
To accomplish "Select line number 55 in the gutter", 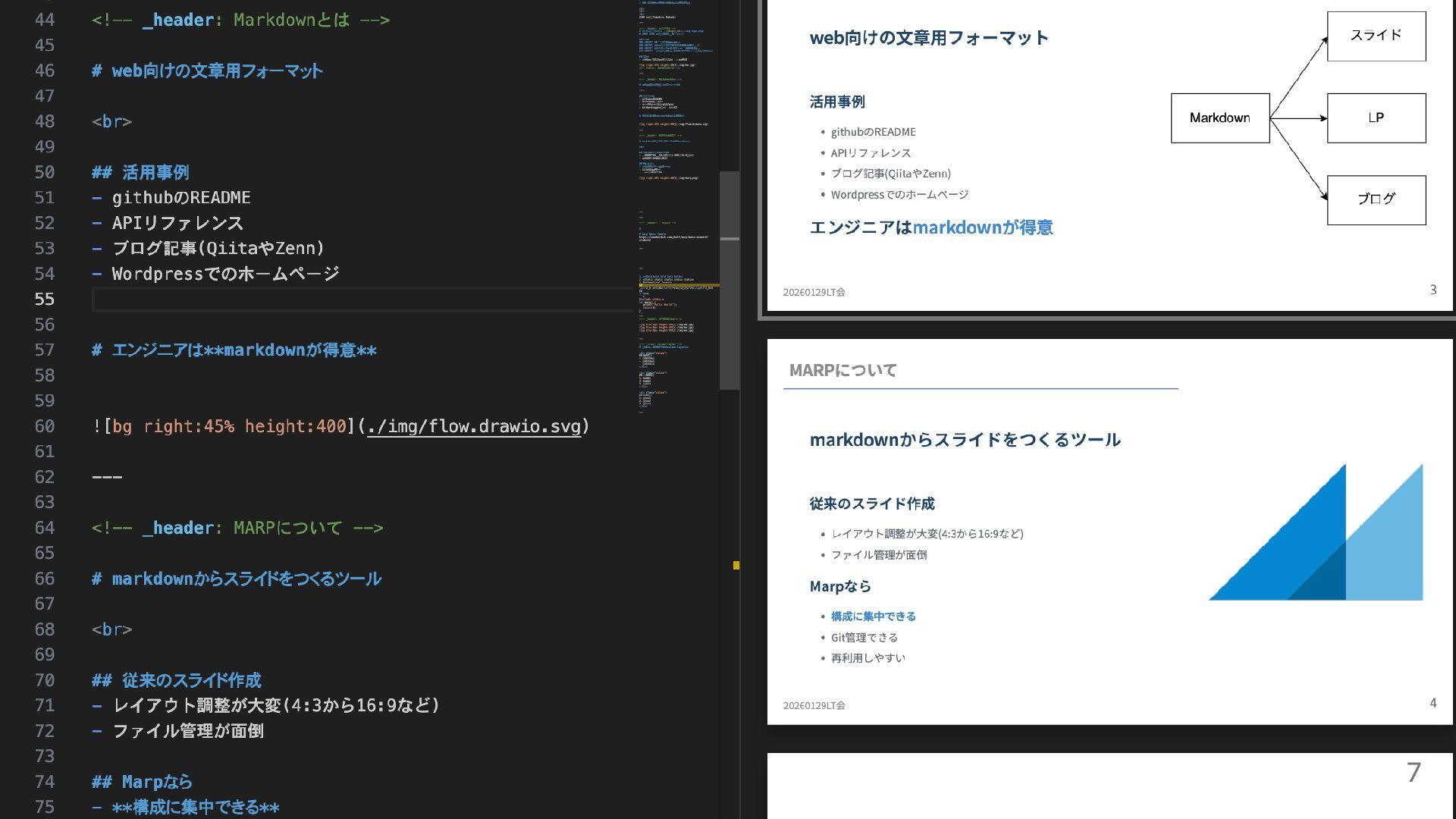I will click(x=45, y=300).
